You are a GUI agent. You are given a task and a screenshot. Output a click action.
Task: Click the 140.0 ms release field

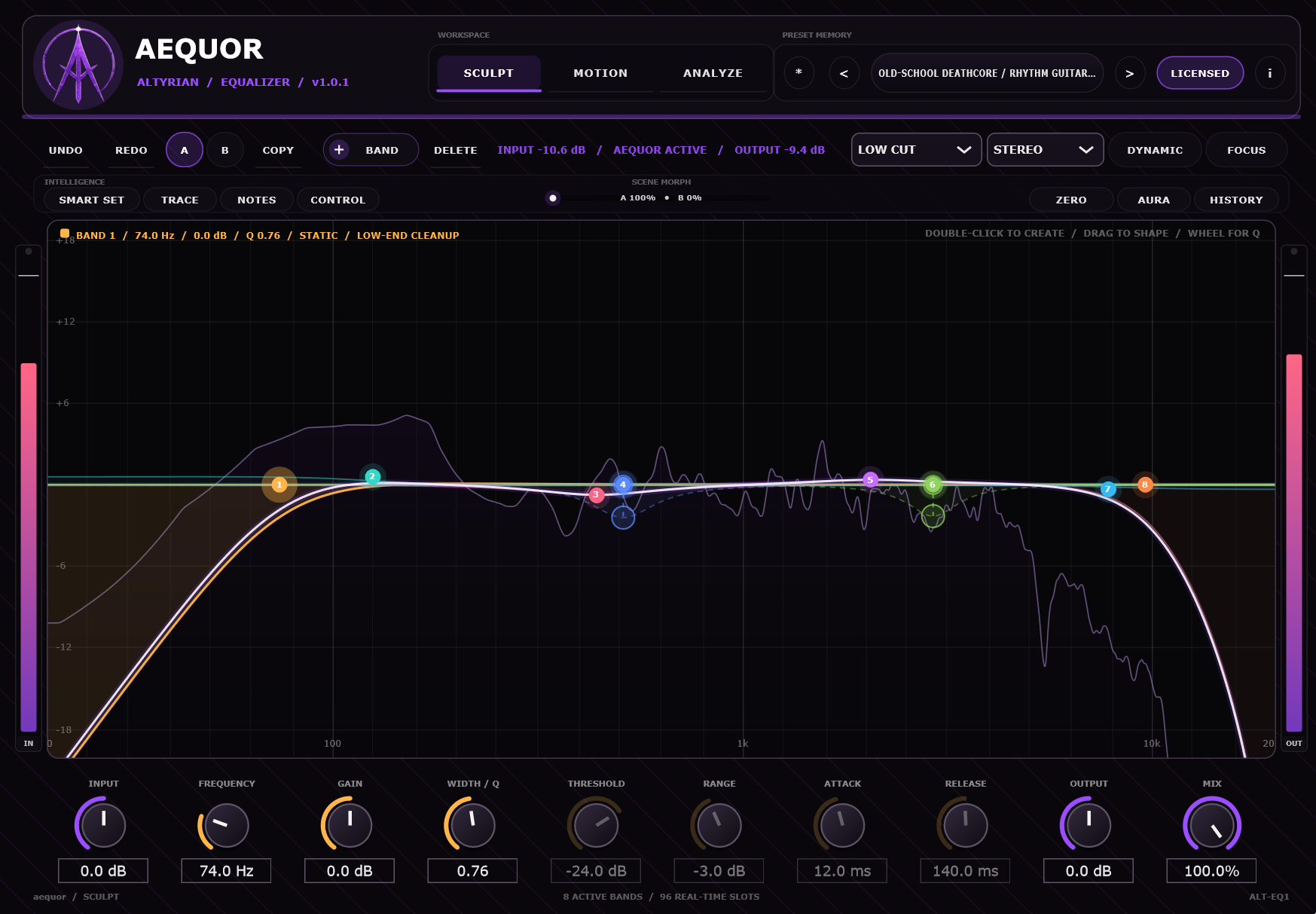click(x=965, y=871)
